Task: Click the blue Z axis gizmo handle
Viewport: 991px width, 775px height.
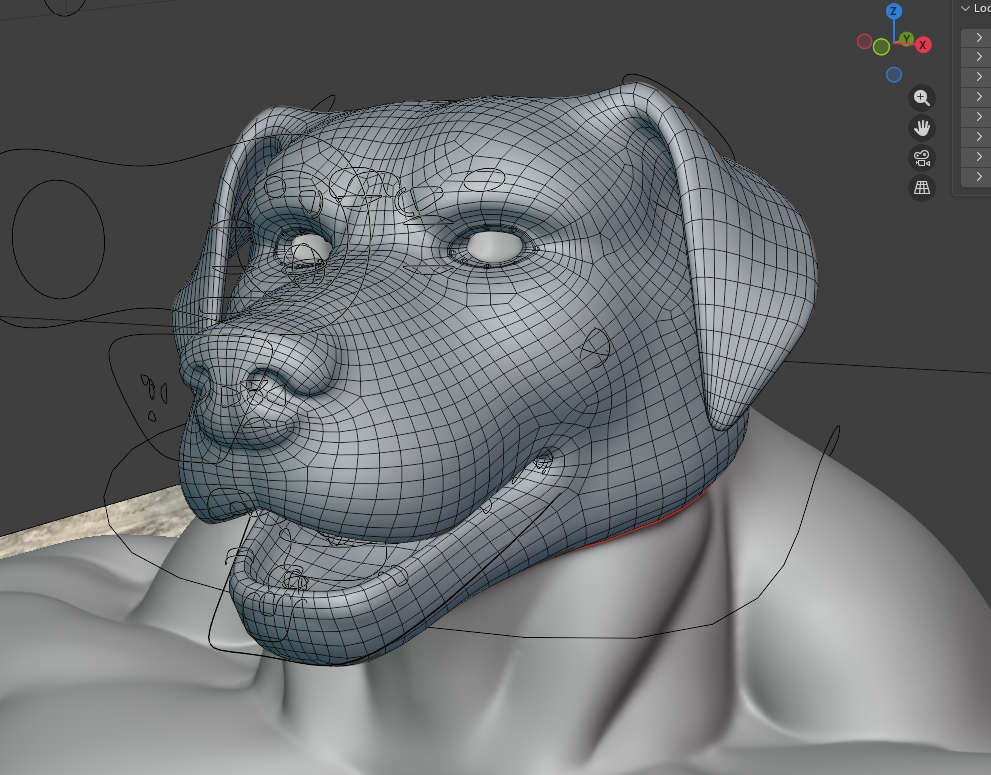Action: (x=894, y=12)
